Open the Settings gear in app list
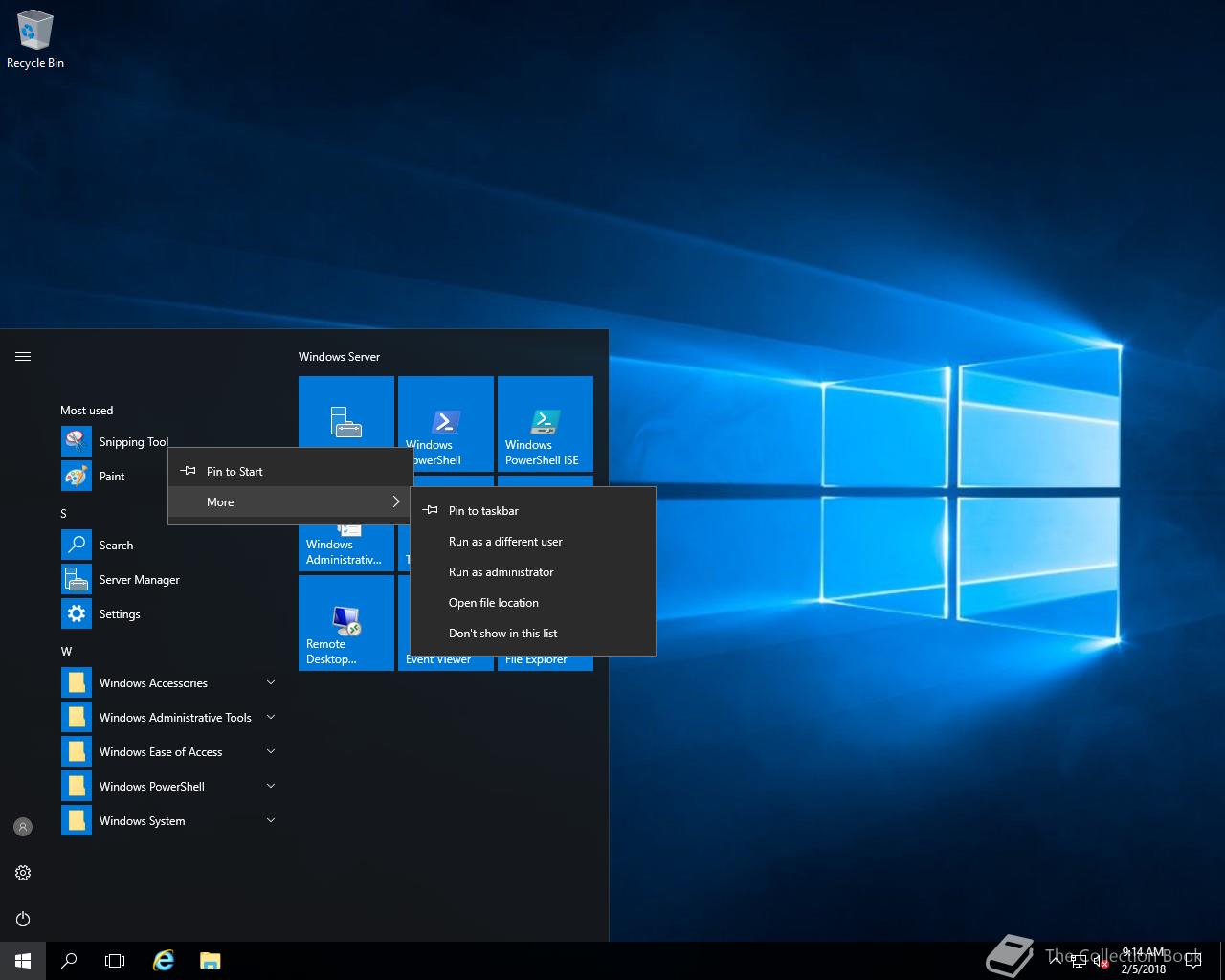This screenshot has width=1225, height=980. [x=77, y=613]
